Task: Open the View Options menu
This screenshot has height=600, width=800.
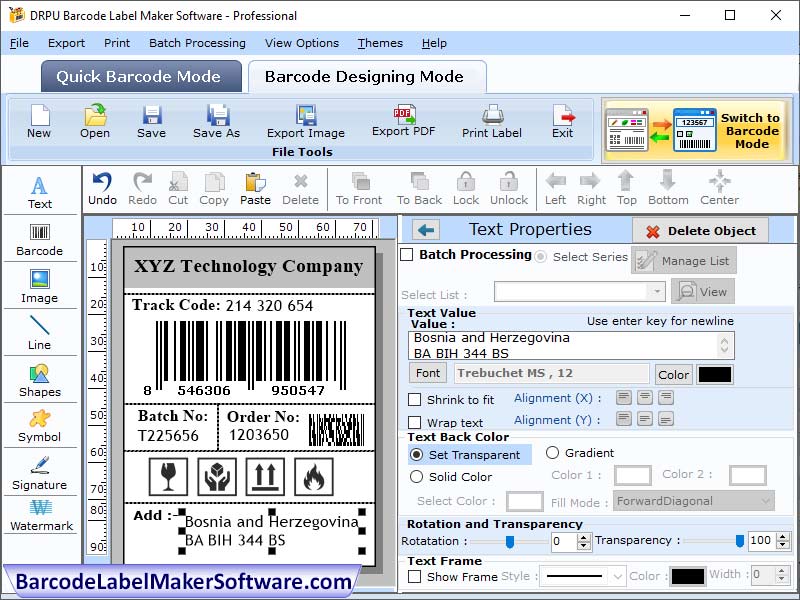Action: [302, 43]
